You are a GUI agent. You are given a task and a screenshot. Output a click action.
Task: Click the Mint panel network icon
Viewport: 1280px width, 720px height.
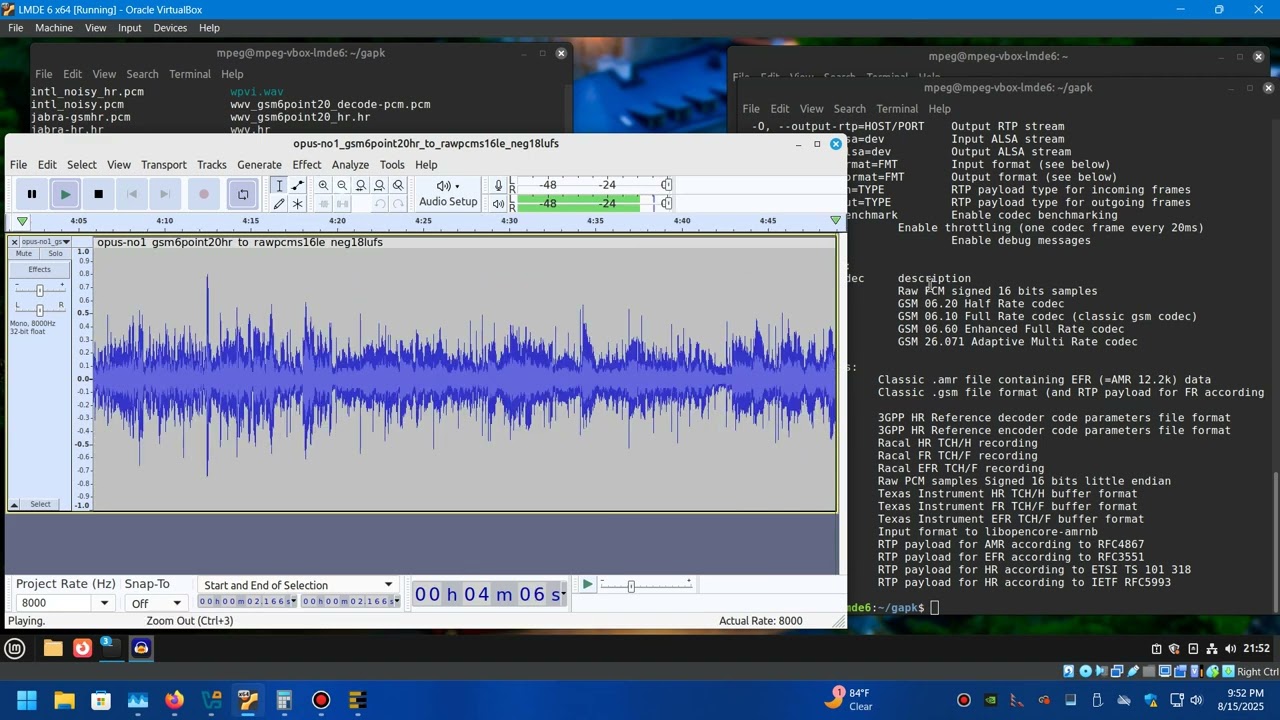coord(1212,649)
